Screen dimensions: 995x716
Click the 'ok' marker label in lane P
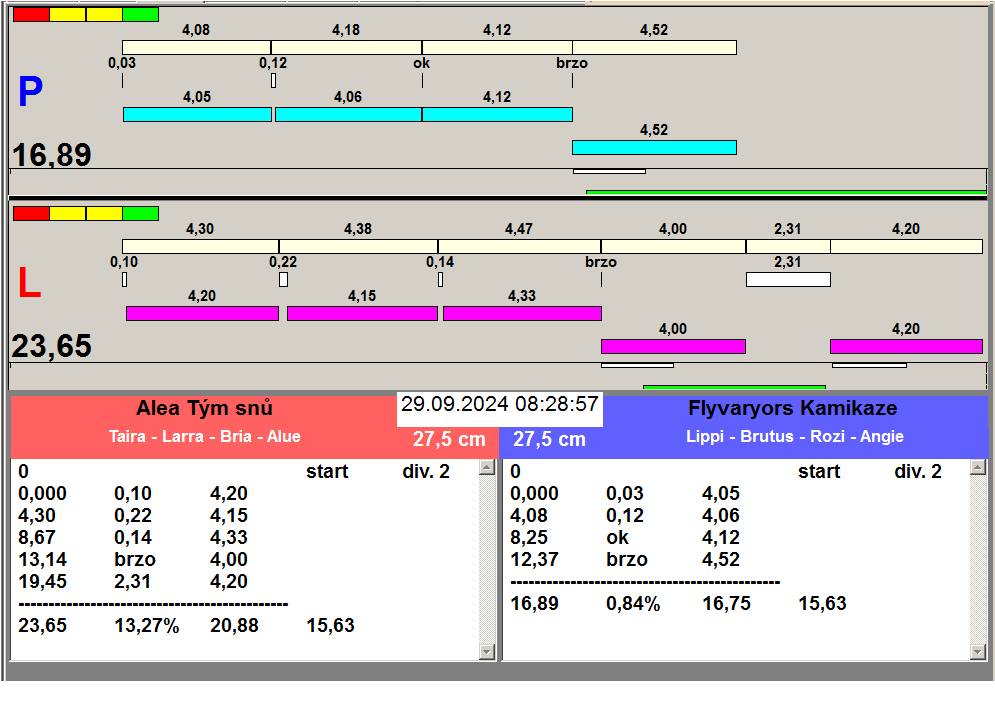421,63
